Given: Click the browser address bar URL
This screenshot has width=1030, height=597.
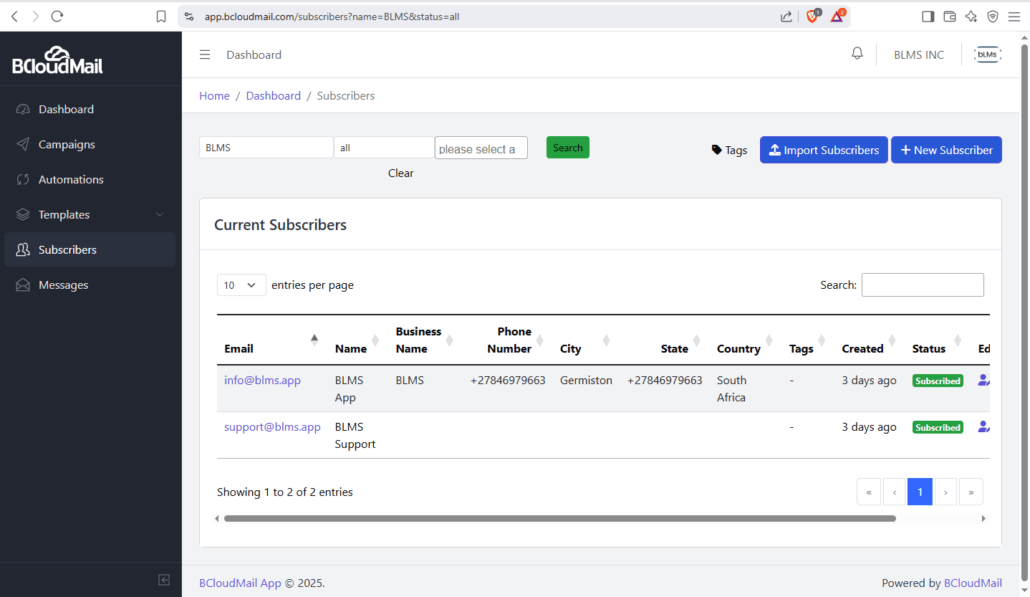Looking at the screenshot, I should click(332, 16).
